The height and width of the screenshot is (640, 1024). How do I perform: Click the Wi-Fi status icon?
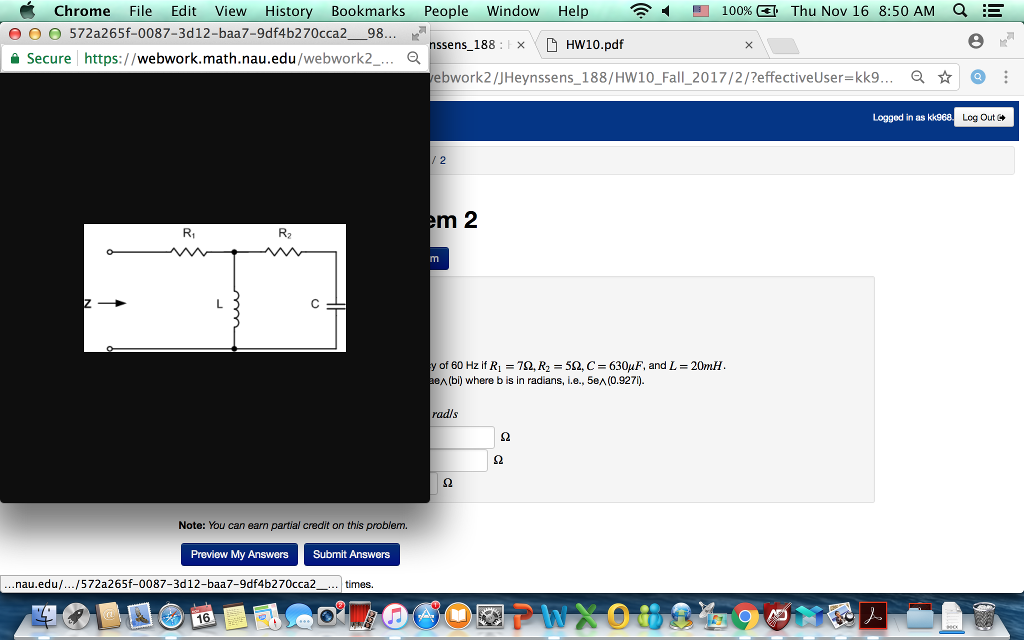tap(641, 11)
